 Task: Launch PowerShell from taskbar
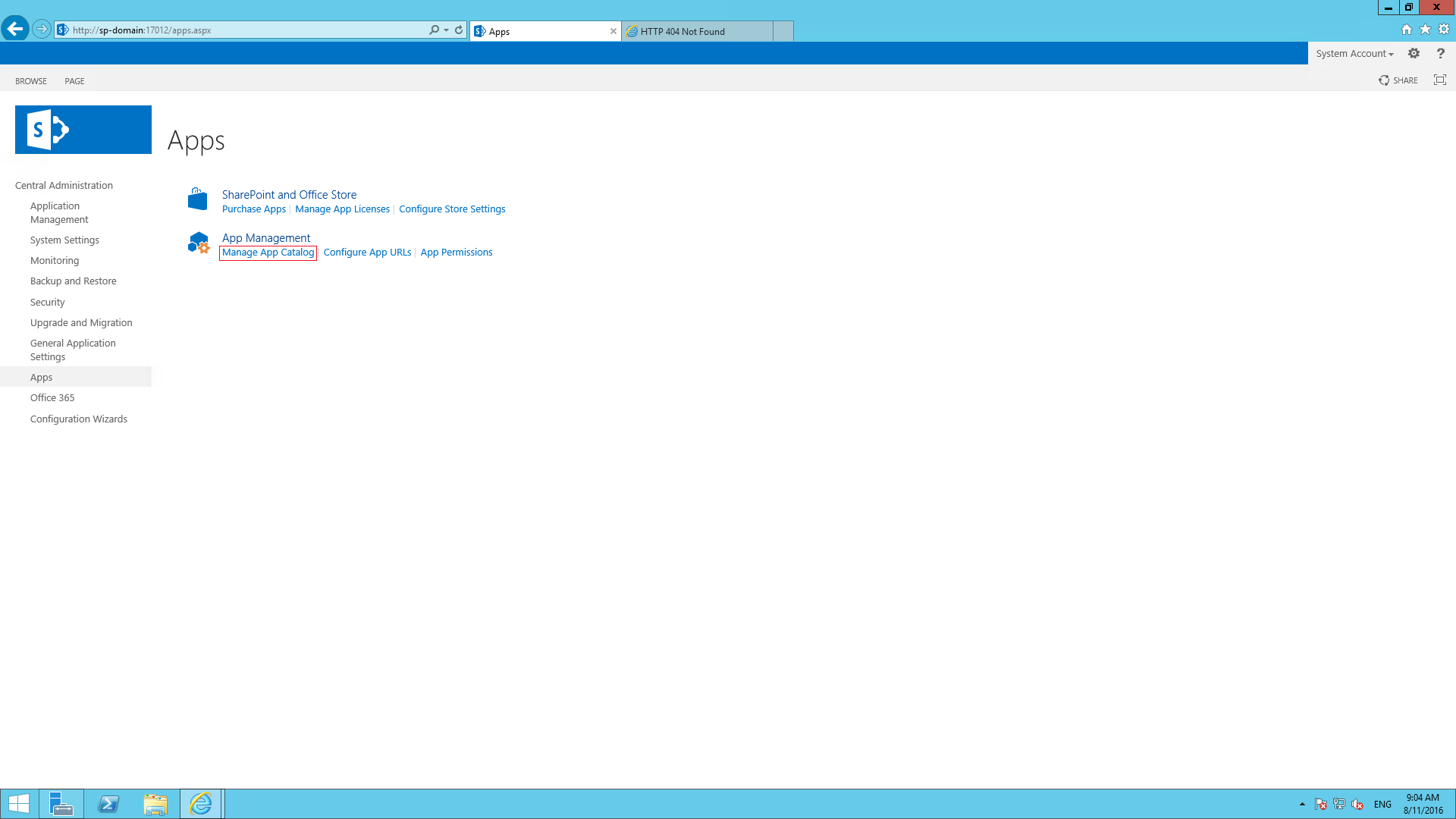pyautogui.click(x=108, y=804)
